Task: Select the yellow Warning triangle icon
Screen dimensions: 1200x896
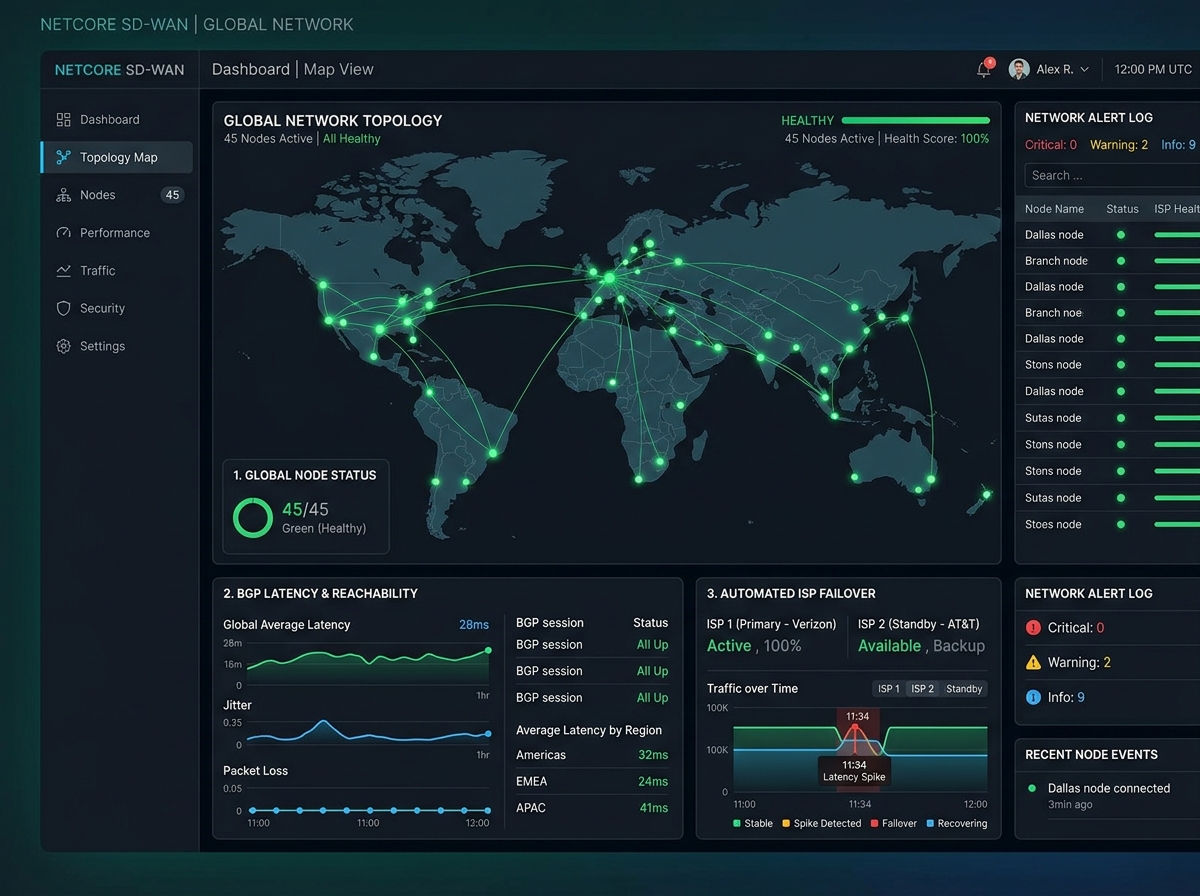Action: [1033, 662]
